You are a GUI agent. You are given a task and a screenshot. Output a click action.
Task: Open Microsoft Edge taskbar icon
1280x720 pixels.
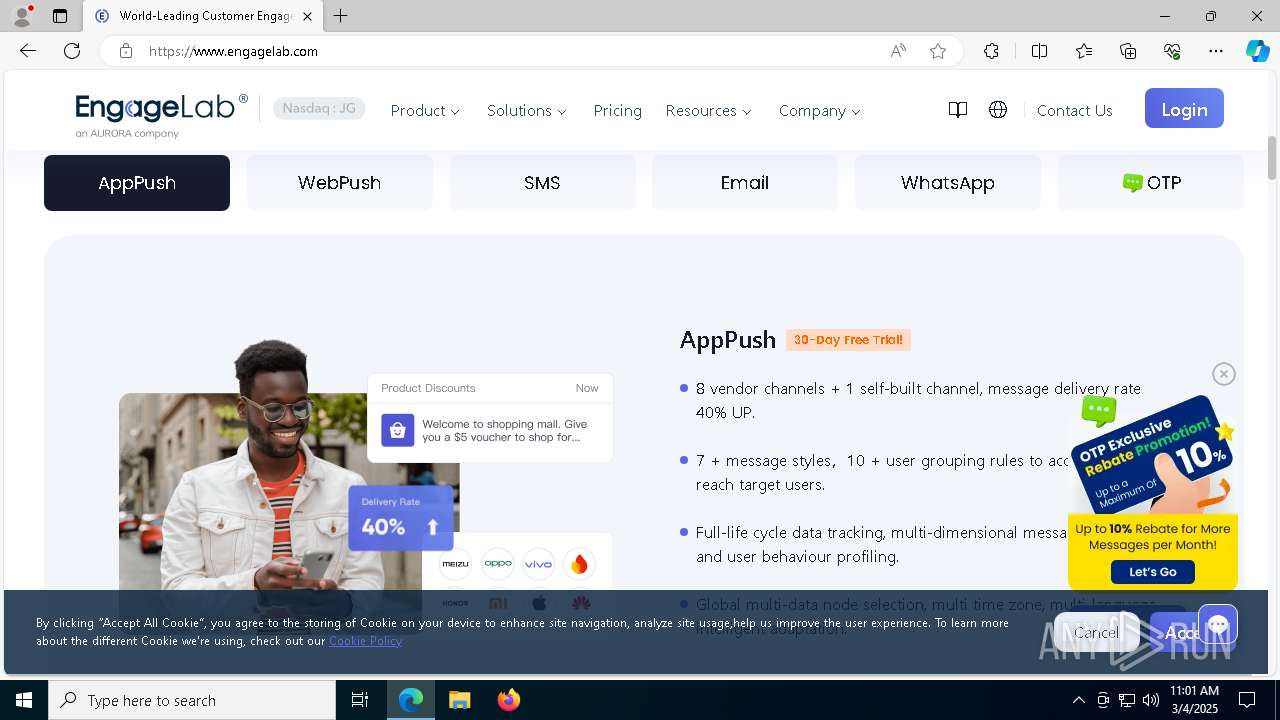click(x=411, y=700)
